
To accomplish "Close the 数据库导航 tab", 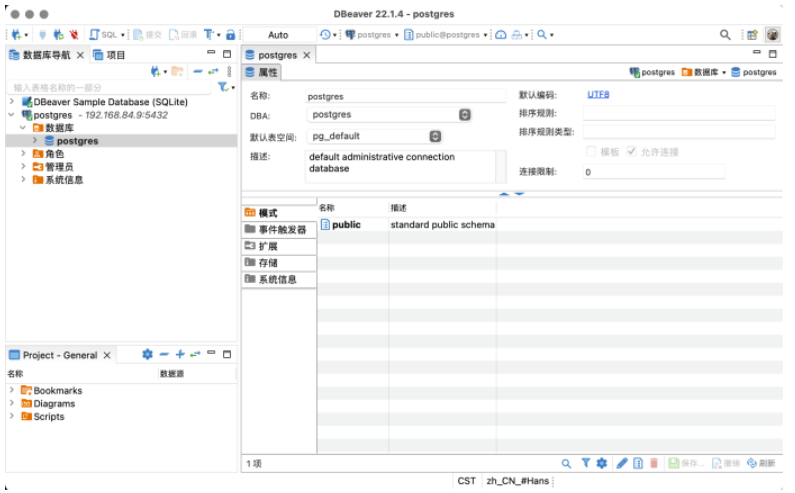I will (80, 55).
